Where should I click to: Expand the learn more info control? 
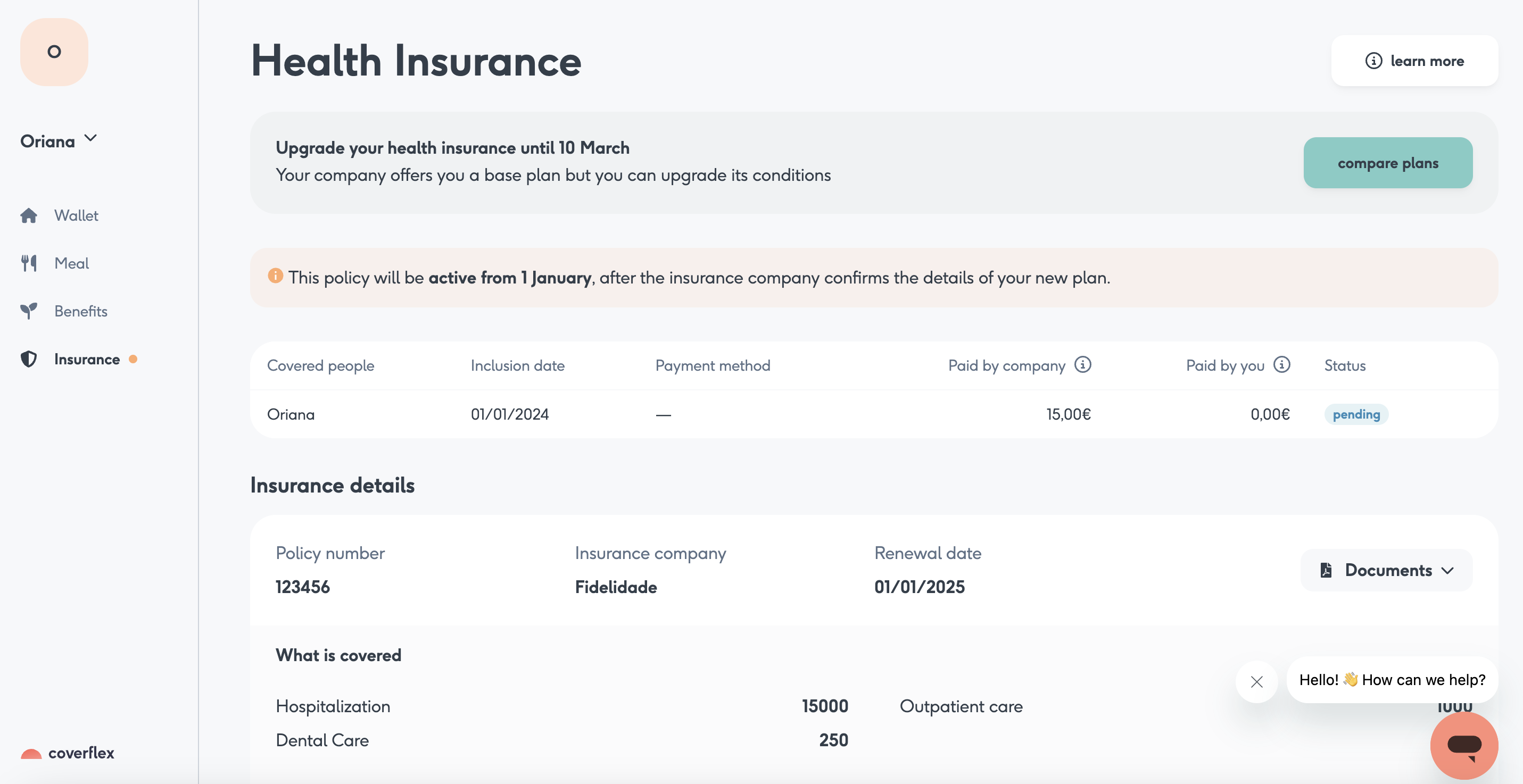coord(1373,61)
